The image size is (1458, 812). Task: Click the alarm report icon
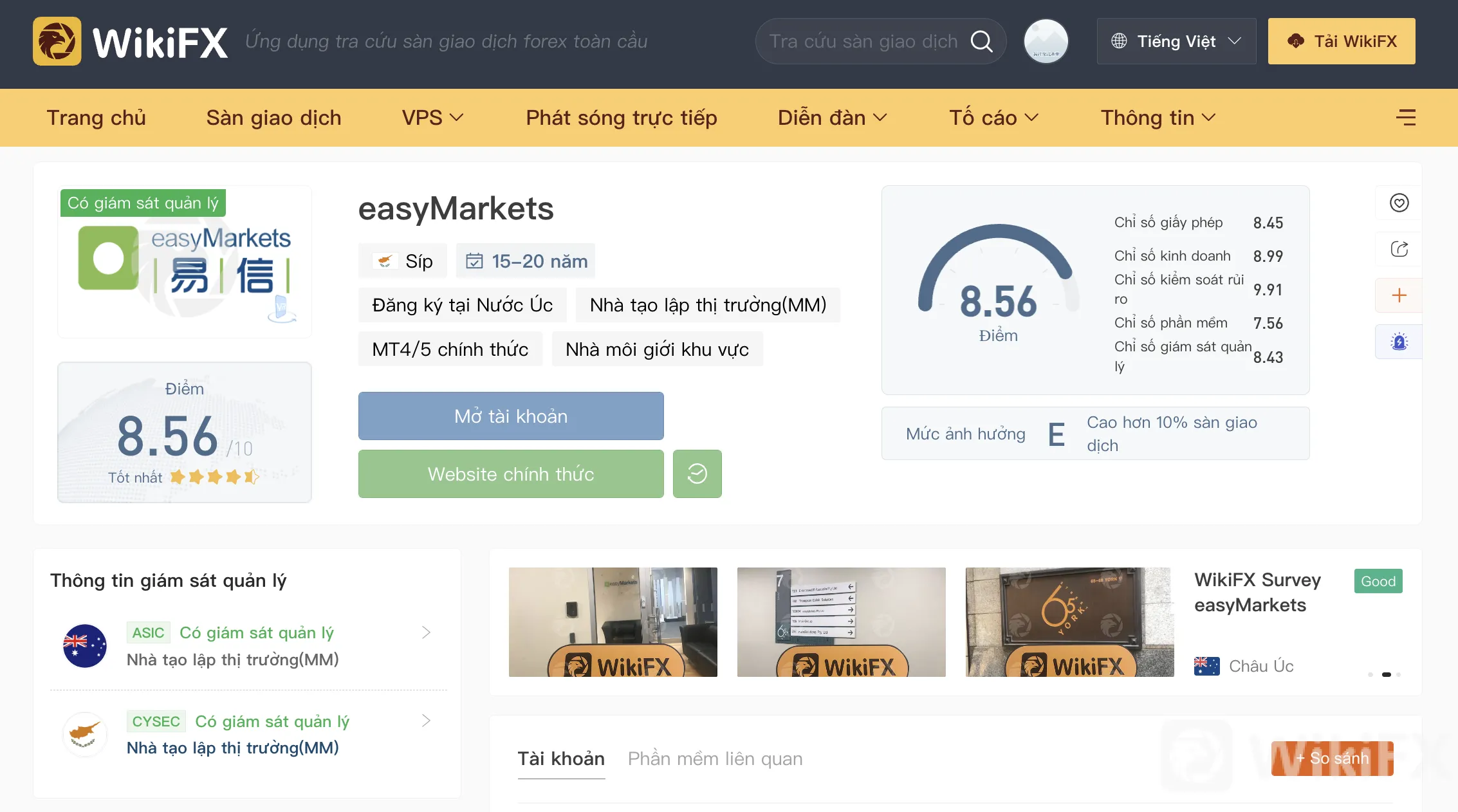[1399, 342]
